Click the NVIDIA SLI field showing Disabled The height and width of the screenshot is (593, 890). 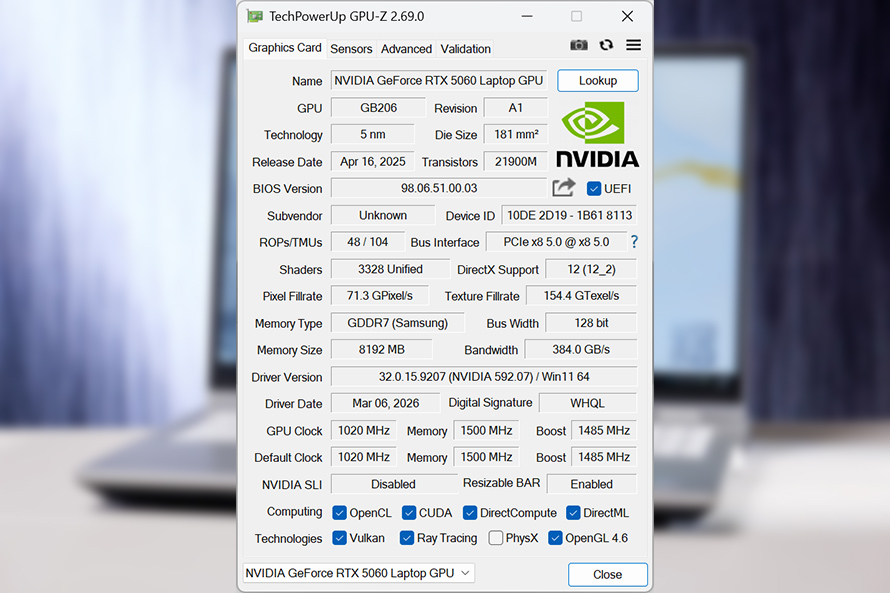click(393, 484)
